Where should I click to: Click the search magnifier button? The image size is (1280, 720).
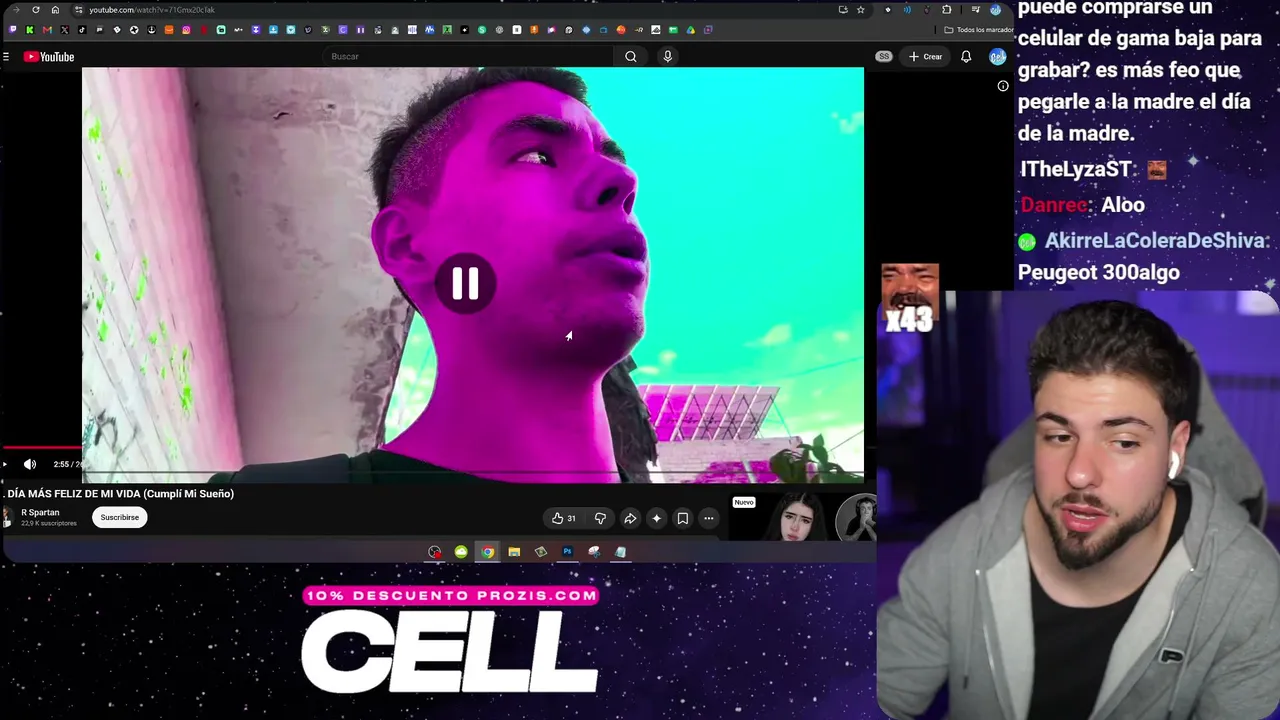pyautogui.click(x=631, y=57)
